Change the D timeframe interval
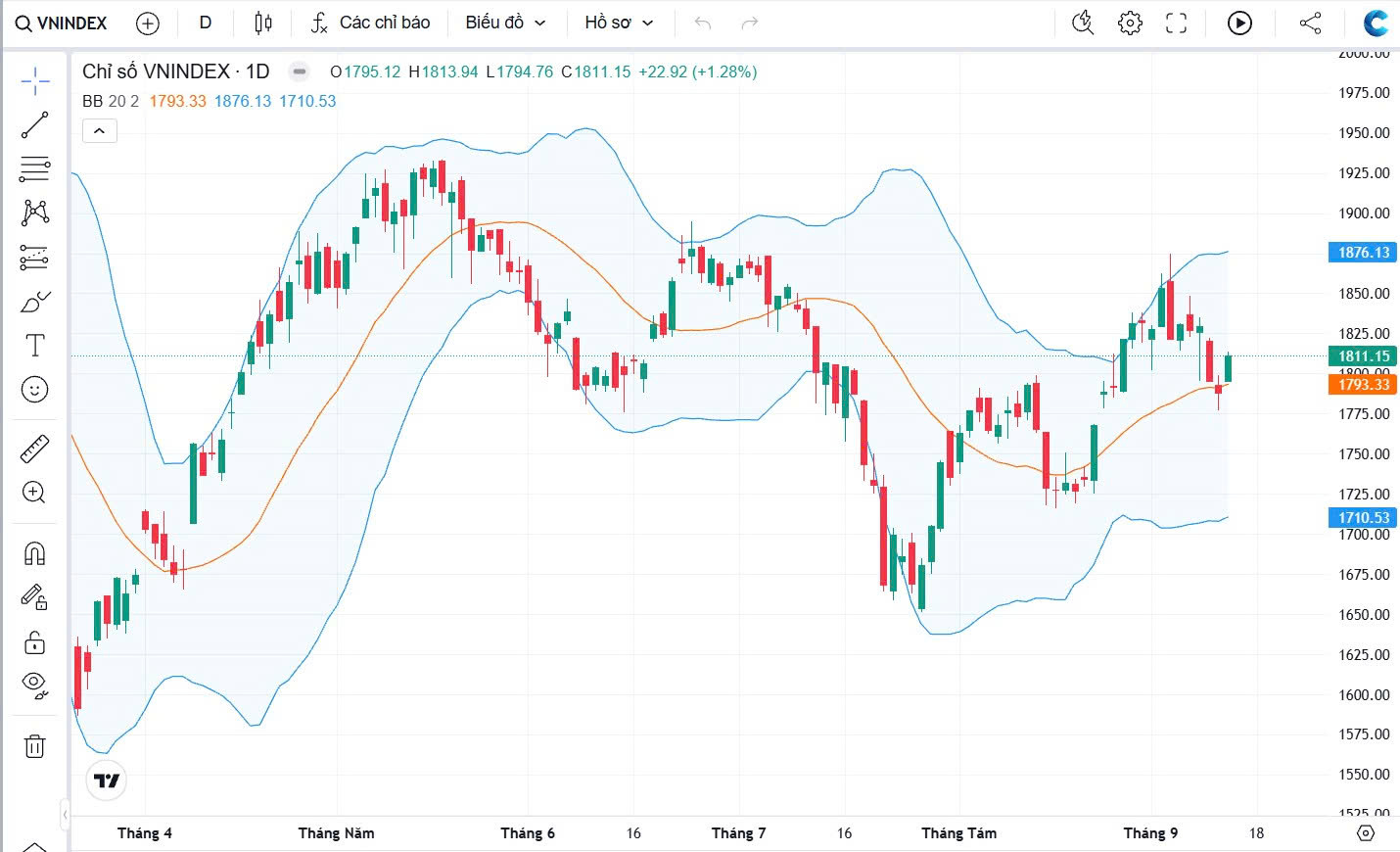Screen dimensions: 1400x852 coord(206,23)
